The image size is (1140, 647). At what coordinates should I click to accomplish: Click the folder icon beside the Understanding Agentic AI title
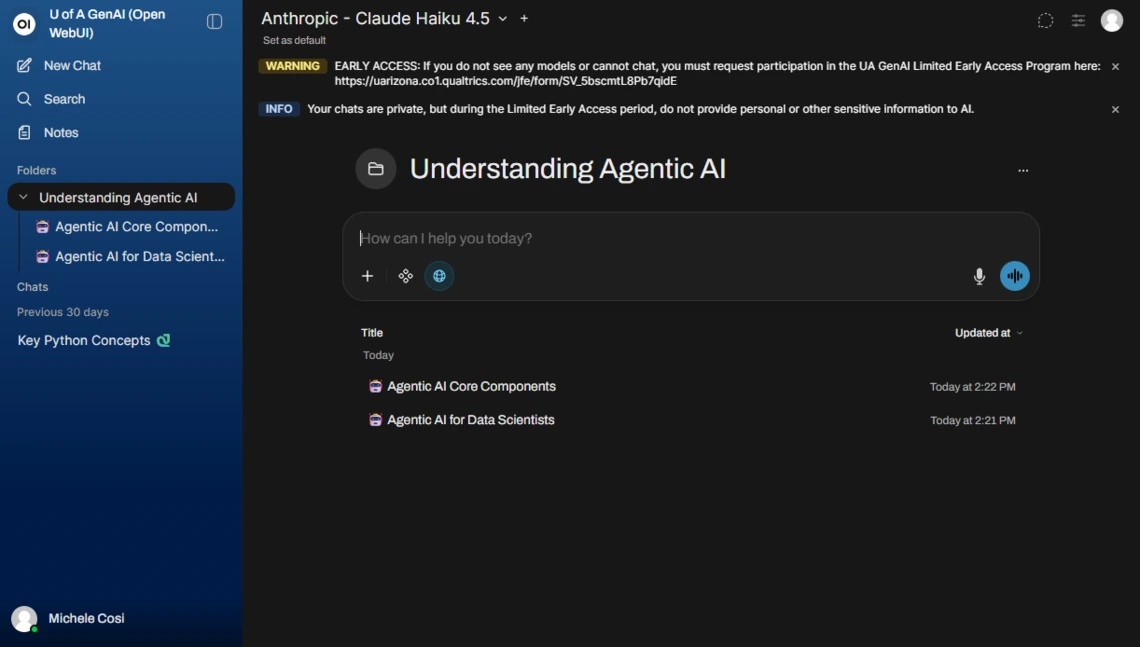tap(376, 169)
